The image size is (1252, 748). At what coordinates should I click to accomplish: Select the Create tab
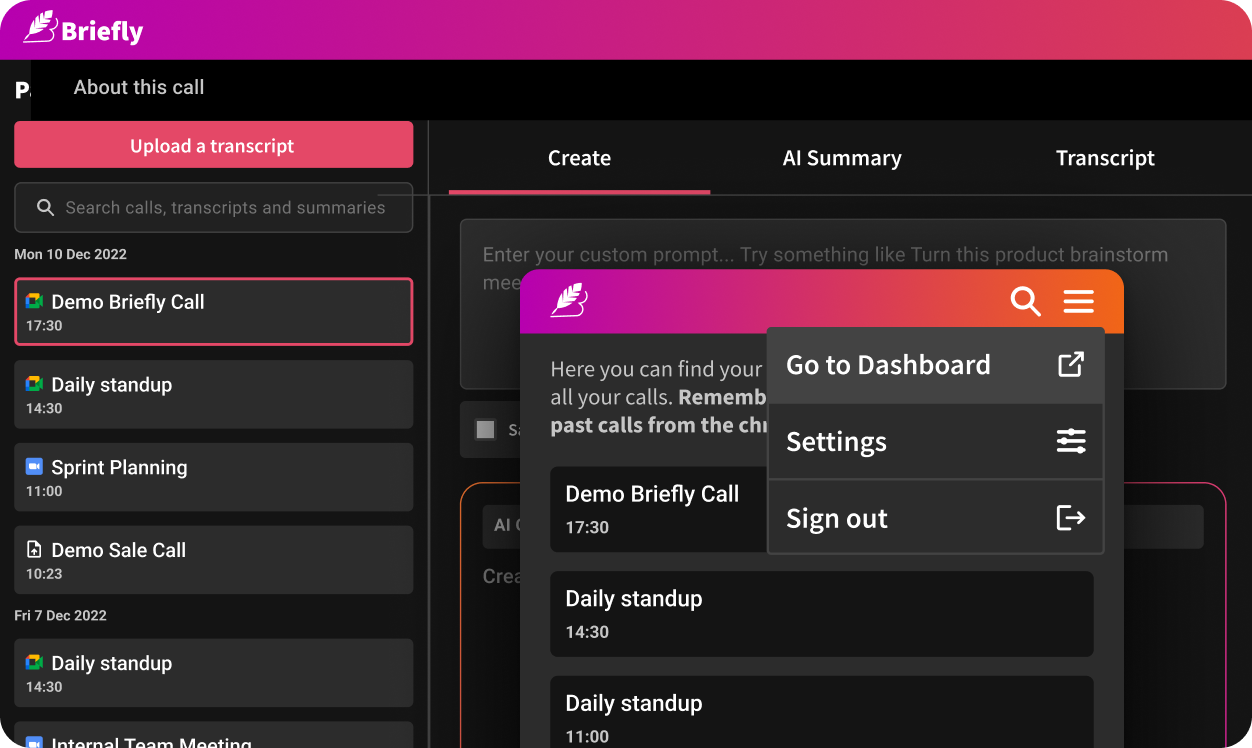click(579, 158)
